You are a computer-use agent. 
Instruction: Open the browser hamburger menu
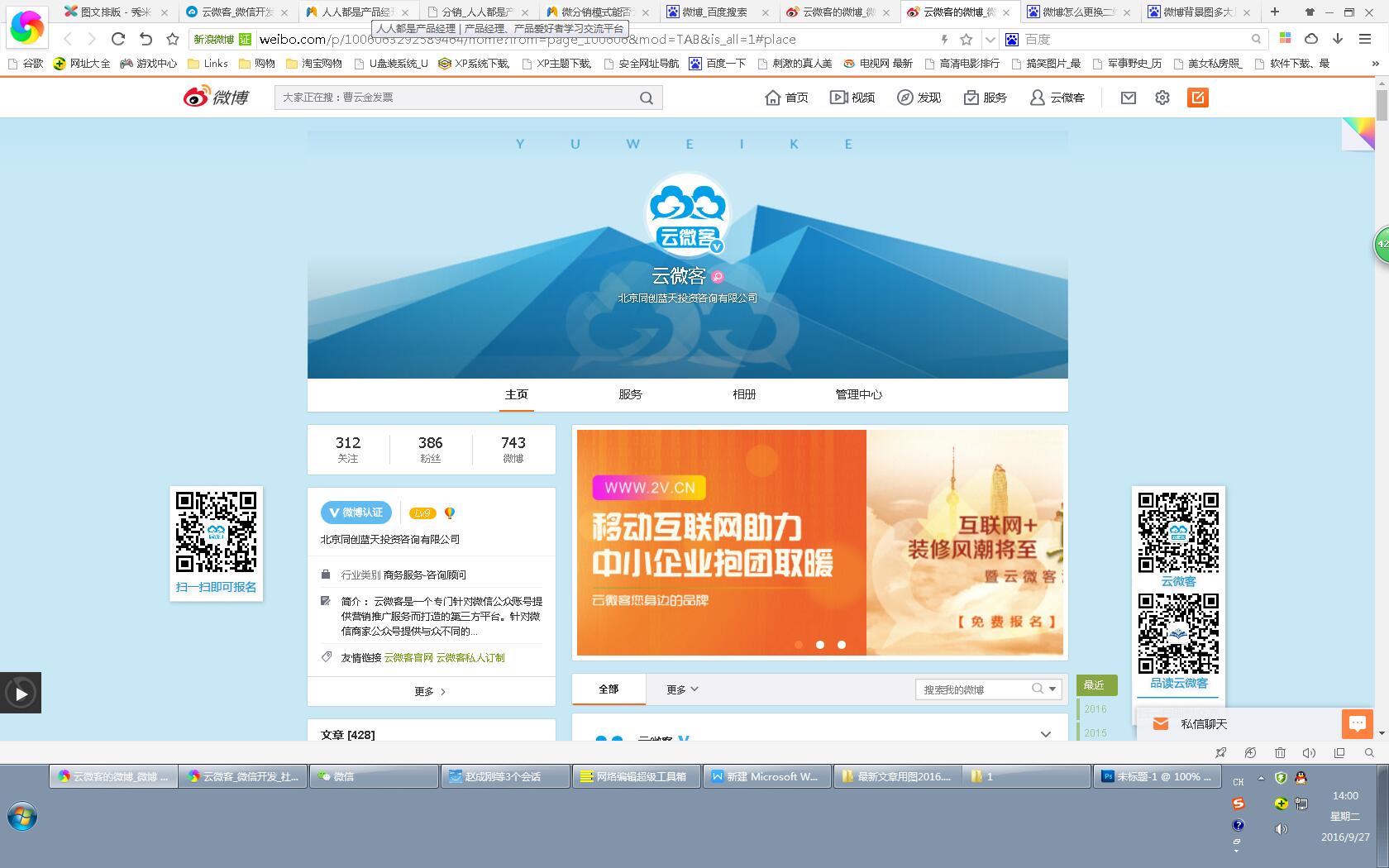point(1365,38)
